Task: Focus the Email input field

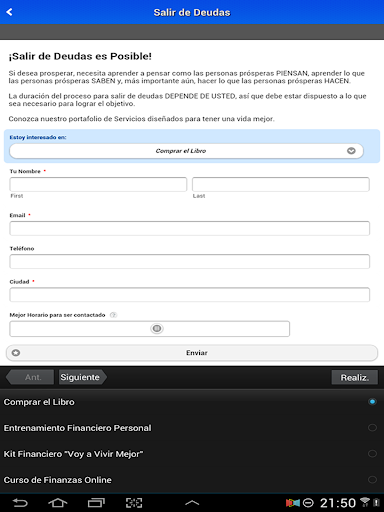Action: click(x=189, y=228)
